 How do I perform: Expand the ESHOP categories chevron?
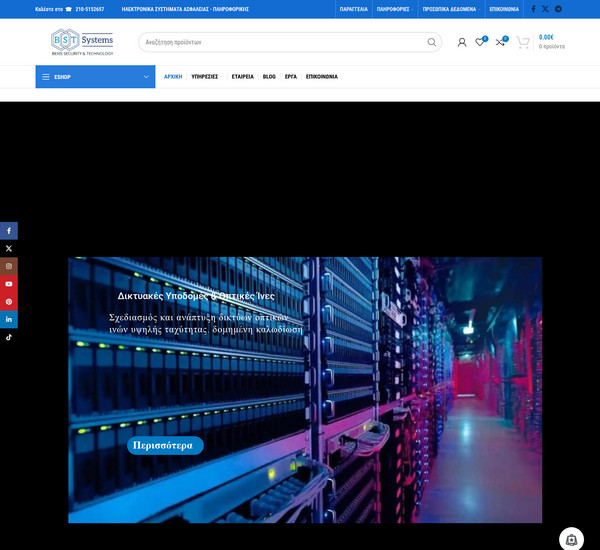pos(146,77)
